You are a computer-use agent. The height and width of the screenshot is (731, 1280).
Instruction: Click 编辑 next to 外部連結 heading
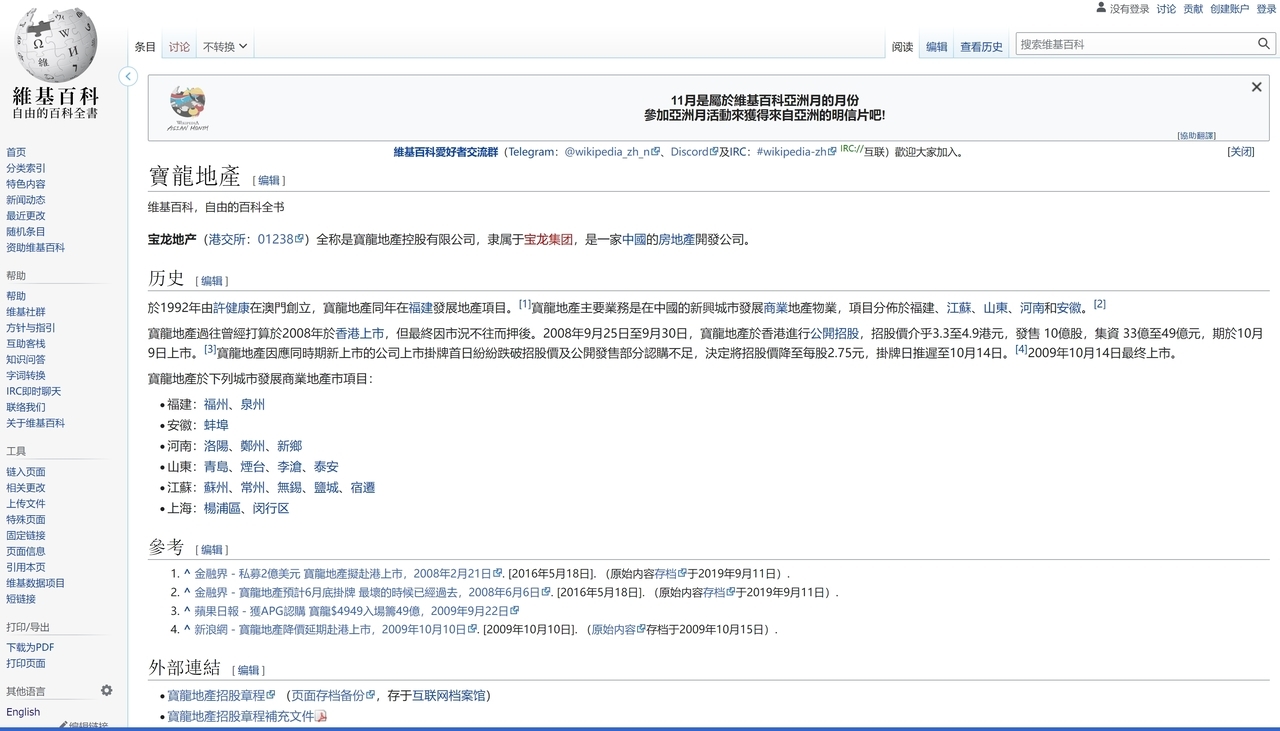pyautogui.click(x=248, y=670)
